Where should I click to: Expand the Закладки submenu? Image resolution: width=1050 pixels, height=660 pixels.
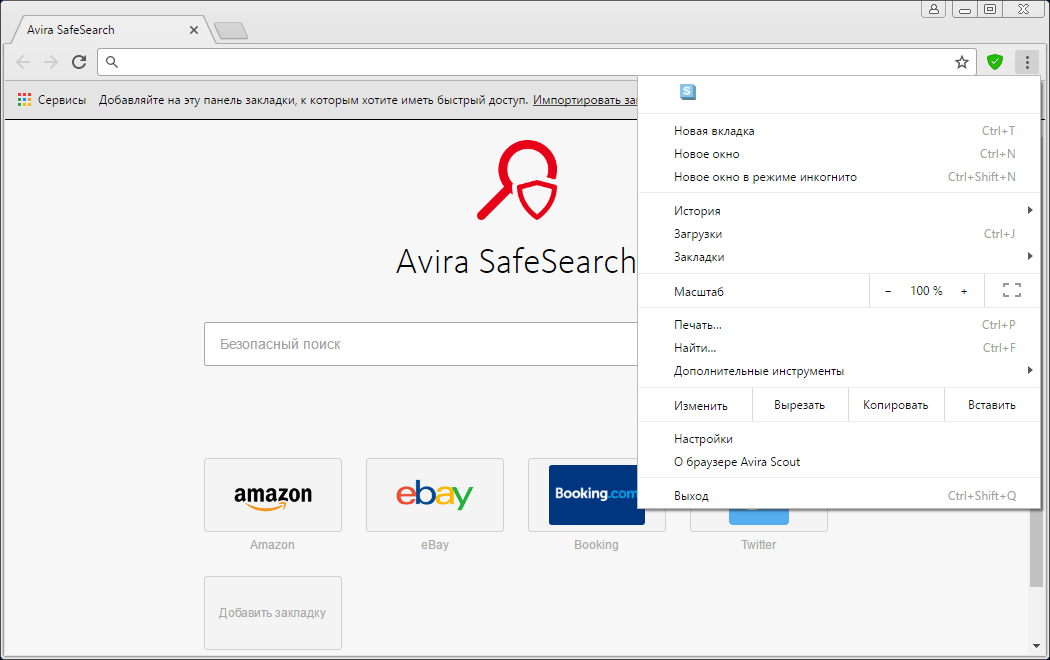click(x=840, y=257)
